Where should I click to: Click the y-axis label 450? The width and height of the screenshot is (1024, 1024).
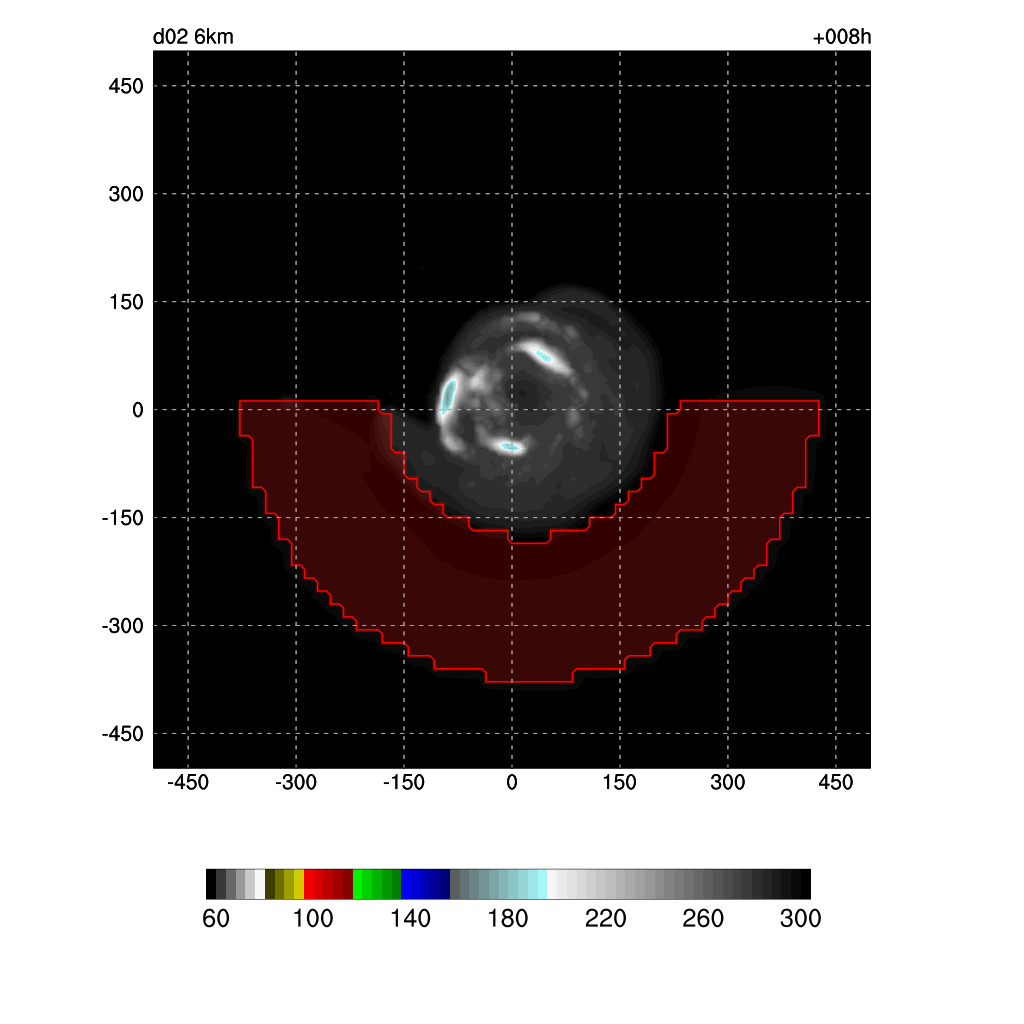click(125, 86)
